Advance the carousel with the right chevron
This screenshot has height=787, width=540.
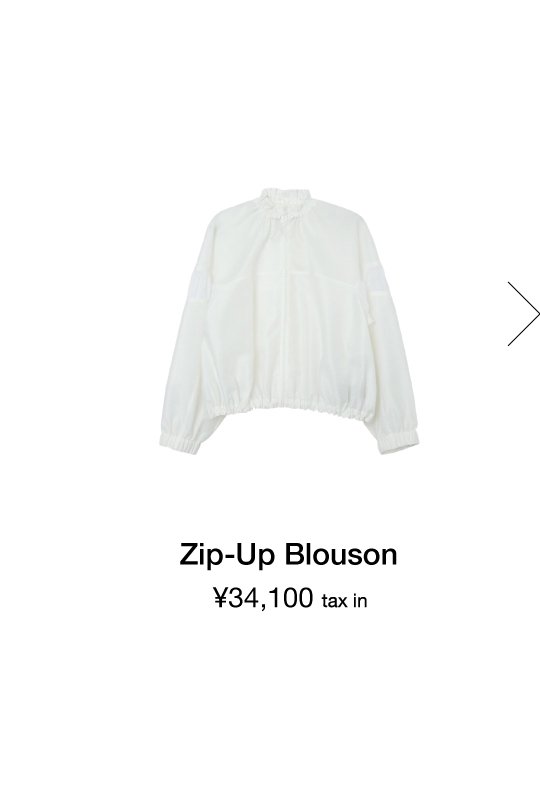click(x=524, y=314)
